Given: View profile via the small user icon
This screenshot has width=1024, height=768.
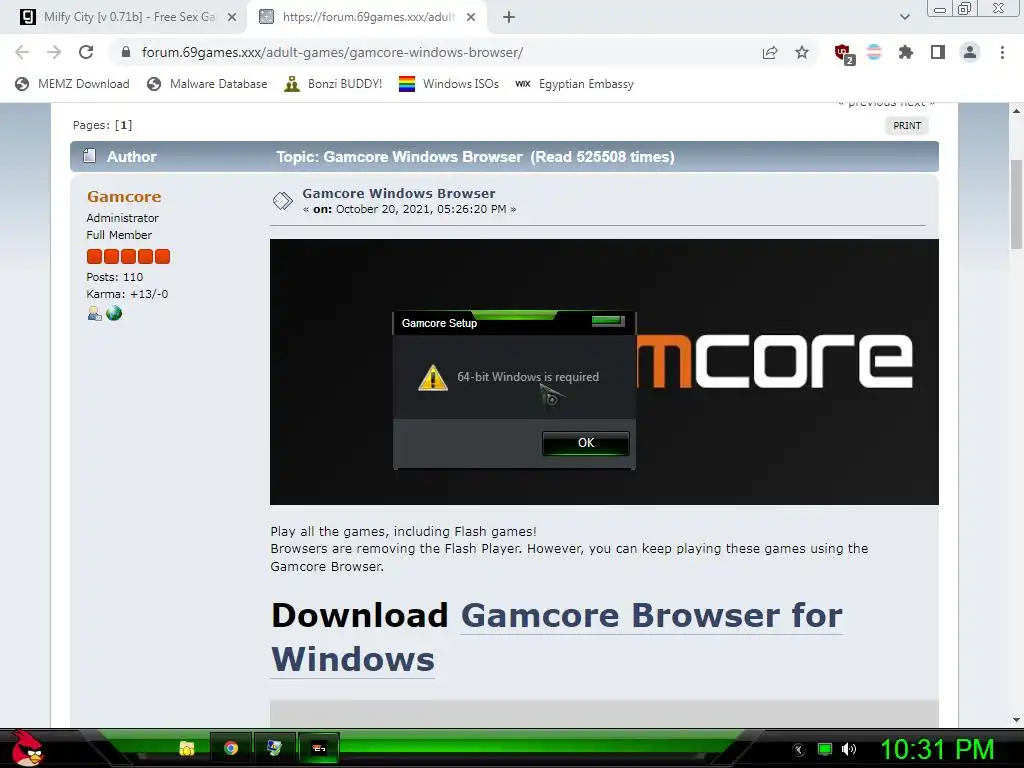Looking at the screenshot, I should 95,313.
